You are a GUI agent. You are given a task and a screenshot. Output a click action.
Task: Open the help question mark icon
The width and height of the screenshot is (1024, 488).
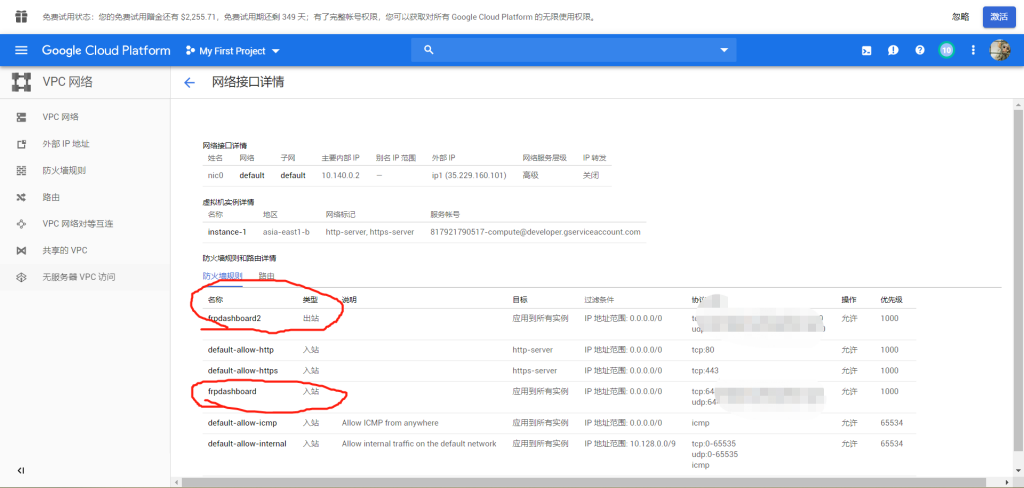point(919,50)
